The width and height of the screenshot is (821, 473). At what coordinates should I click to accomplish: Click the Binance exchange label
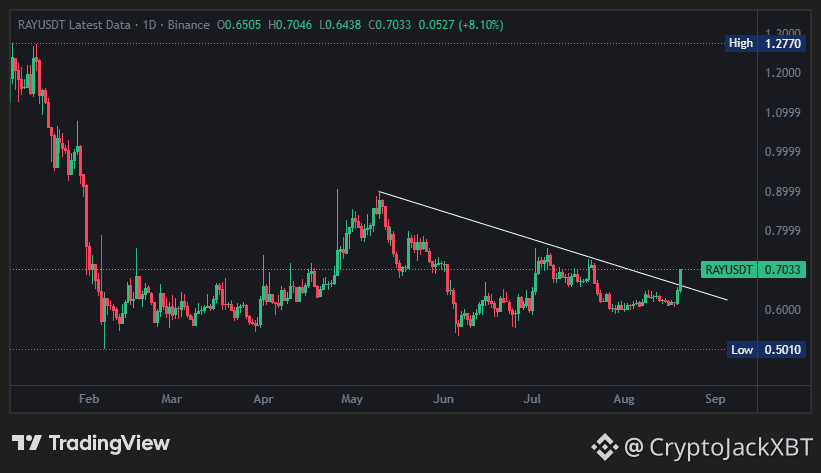[x=188, y=25]
